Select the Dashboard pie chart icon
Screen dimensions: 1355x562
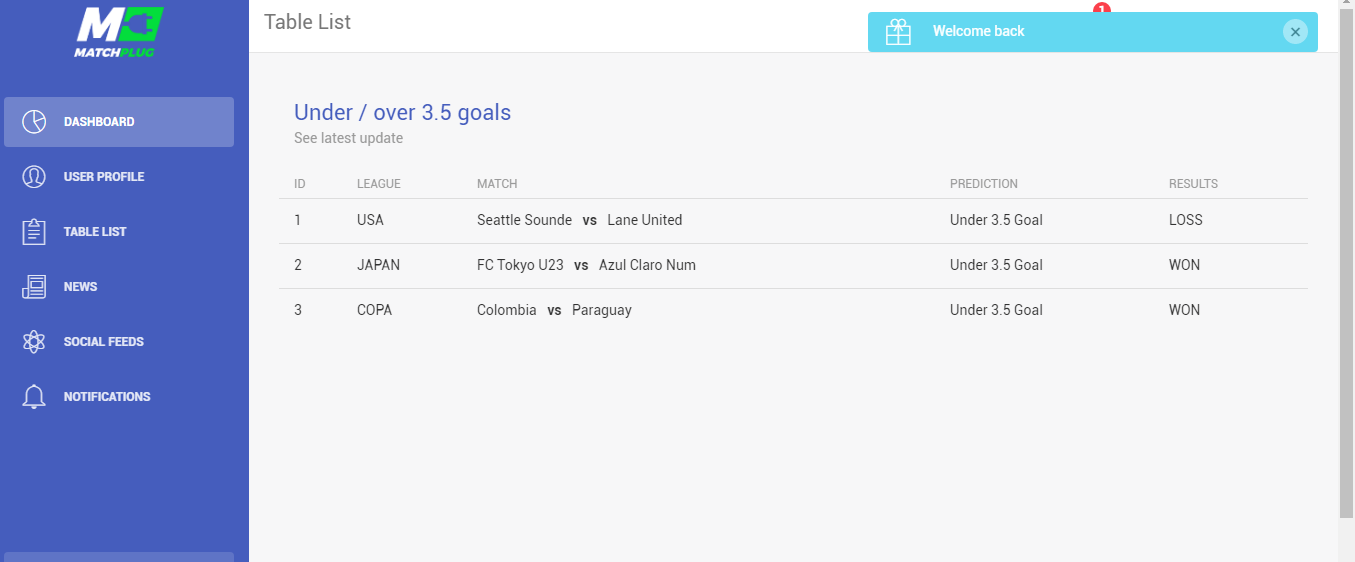coord(34,122)
